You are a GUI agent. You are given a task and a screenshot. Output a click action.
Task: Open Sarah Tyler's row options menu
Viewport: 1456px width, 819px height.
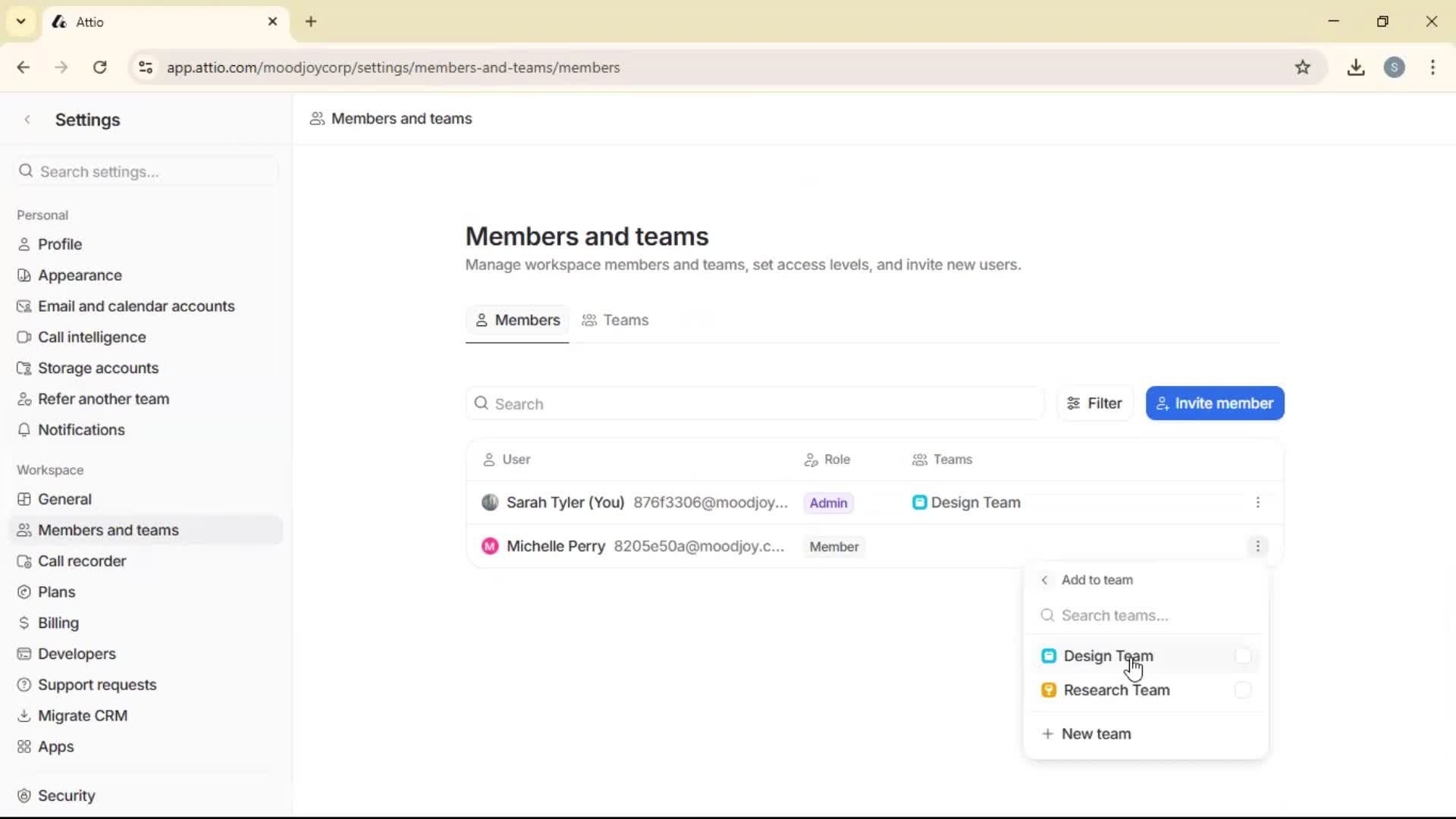pyautogui.click(x=1257, y=502)
